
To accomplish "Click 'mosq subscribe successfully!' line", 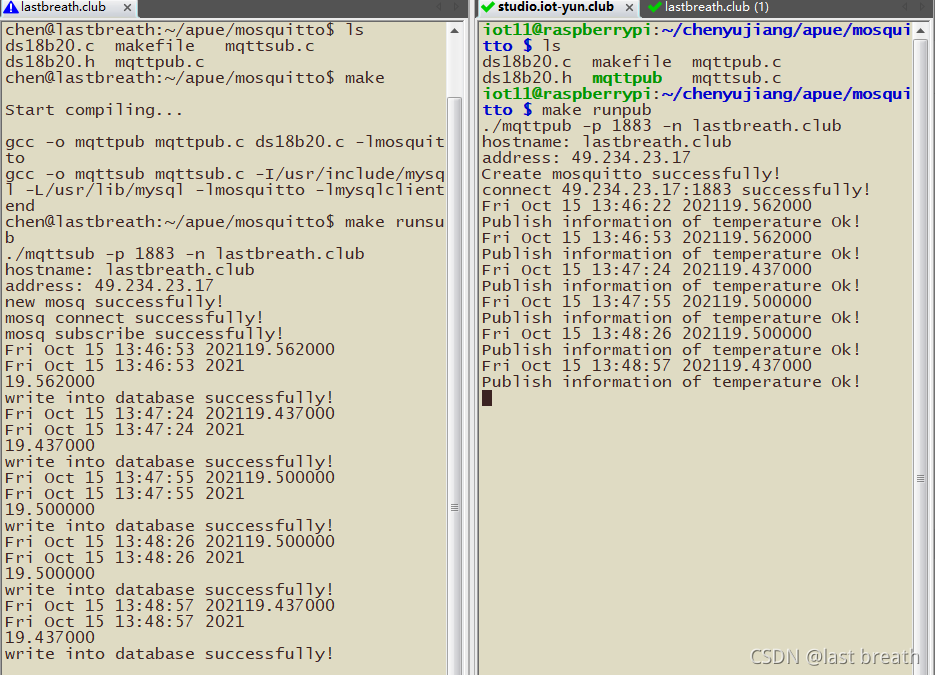I will pos(144,334).
